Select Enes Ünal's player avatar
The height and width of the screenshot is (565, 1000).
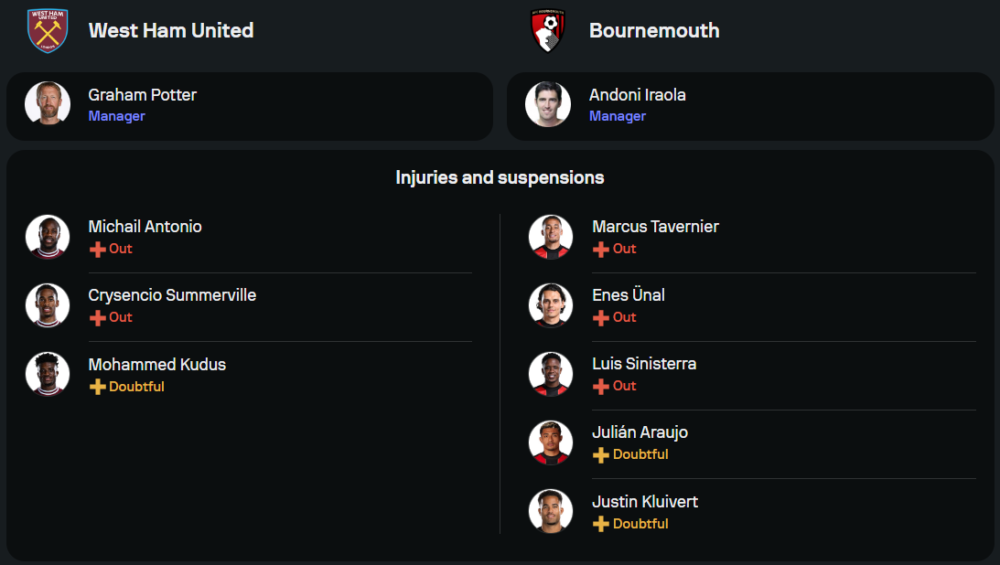point(551,305)
